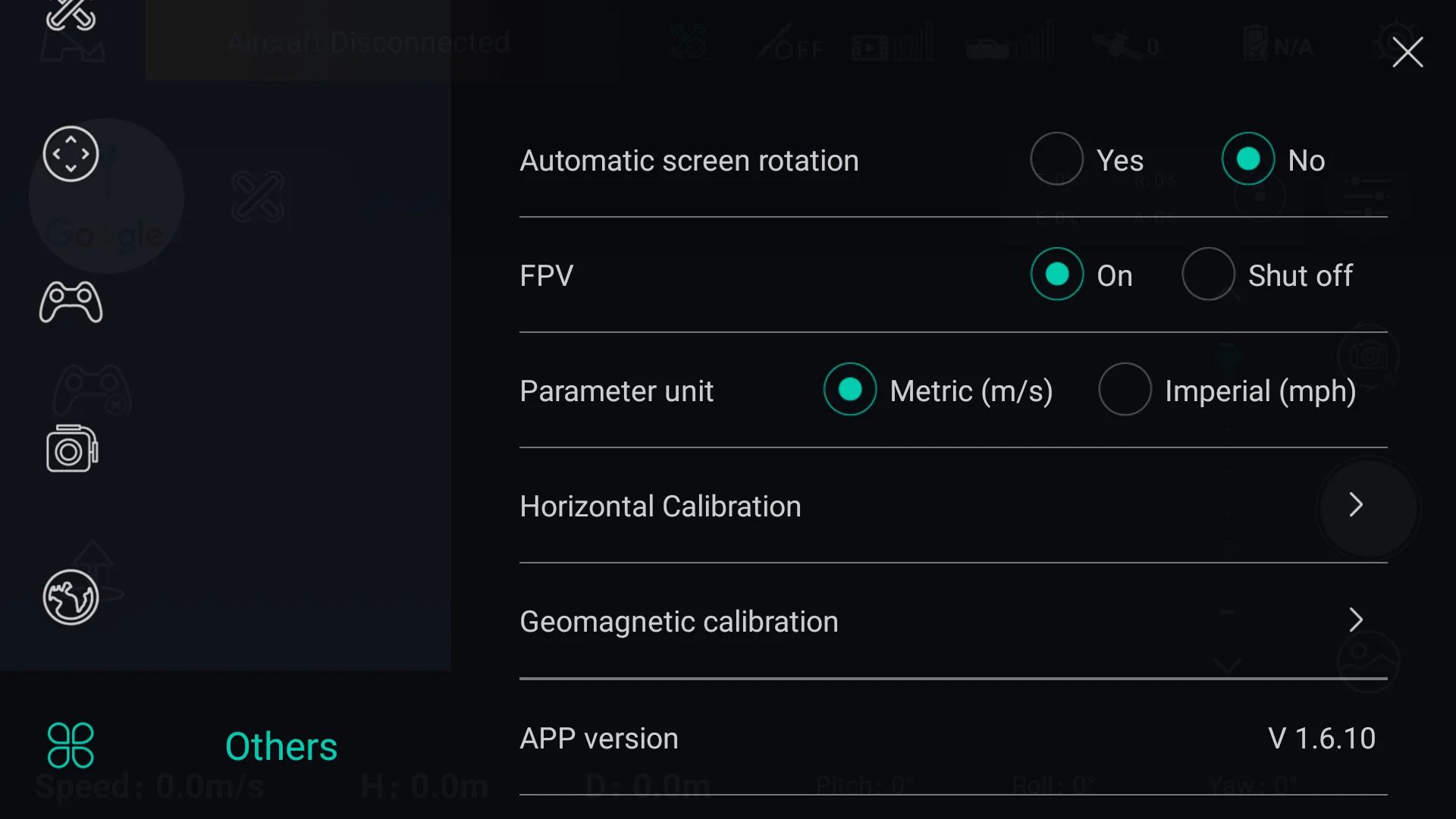
Task: Expand Geomagnetic calibration chevron arrow
Action: [1356, 620]
